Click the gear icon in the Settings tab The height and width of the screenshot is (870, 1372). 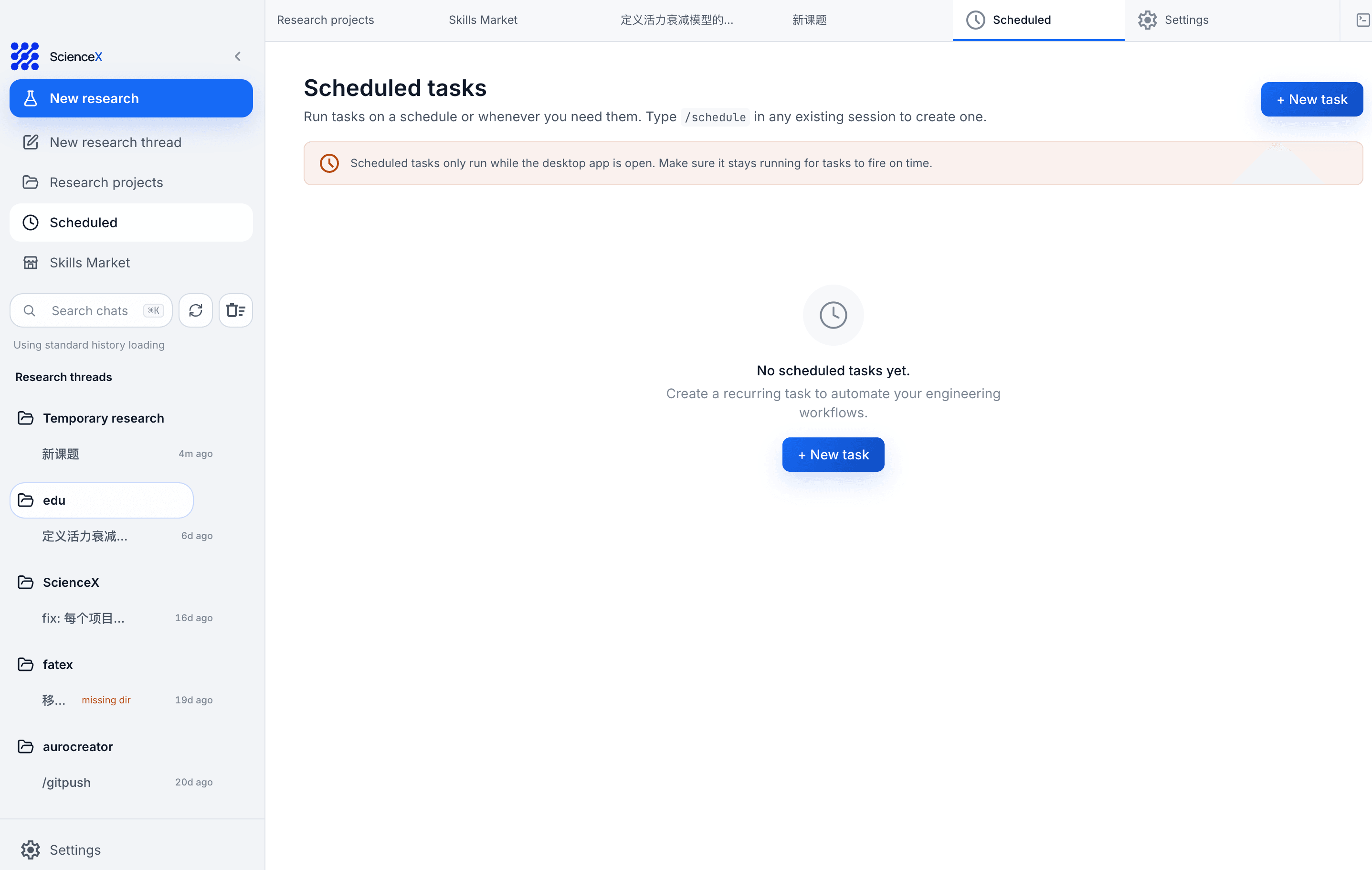1147,20
